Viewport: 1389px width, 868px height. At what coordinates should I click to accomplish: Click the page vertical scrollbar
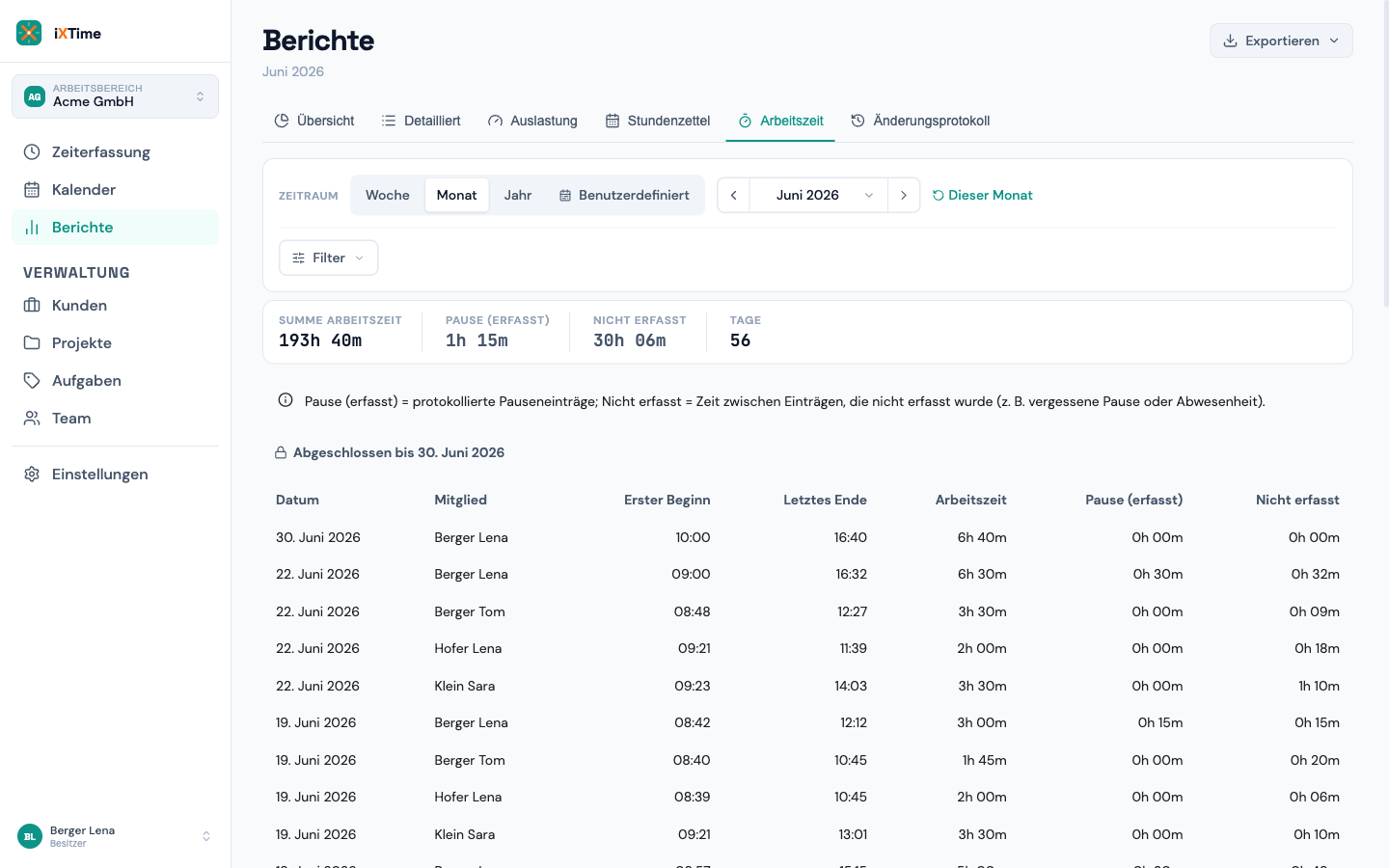tap(1385, 154)
